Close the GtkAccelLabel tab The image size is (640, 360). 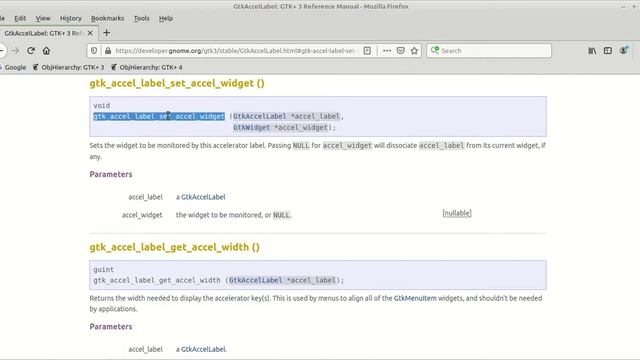(90, 33)
